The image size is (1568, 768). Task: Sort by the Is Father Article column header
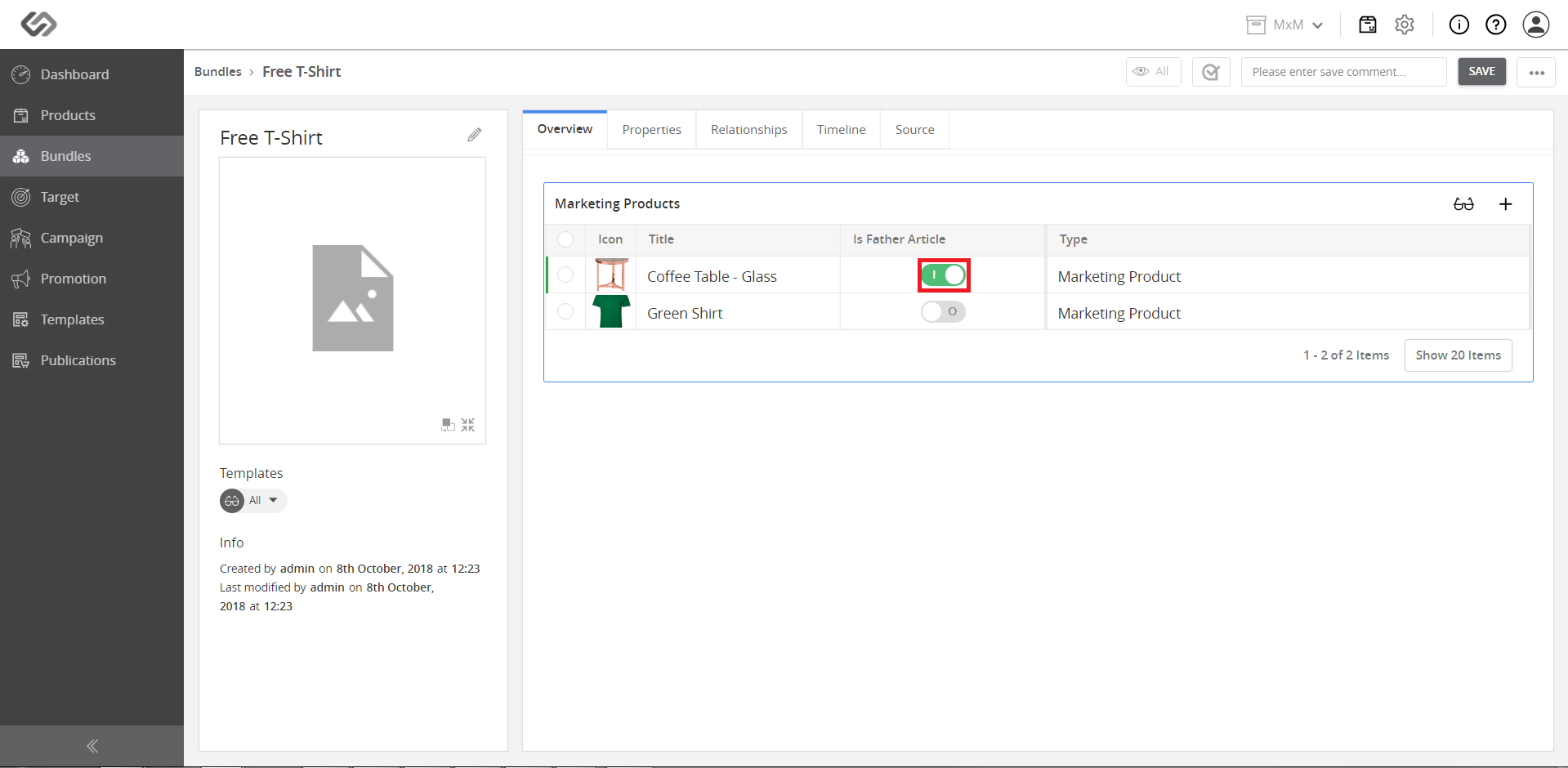pos(943,239)
